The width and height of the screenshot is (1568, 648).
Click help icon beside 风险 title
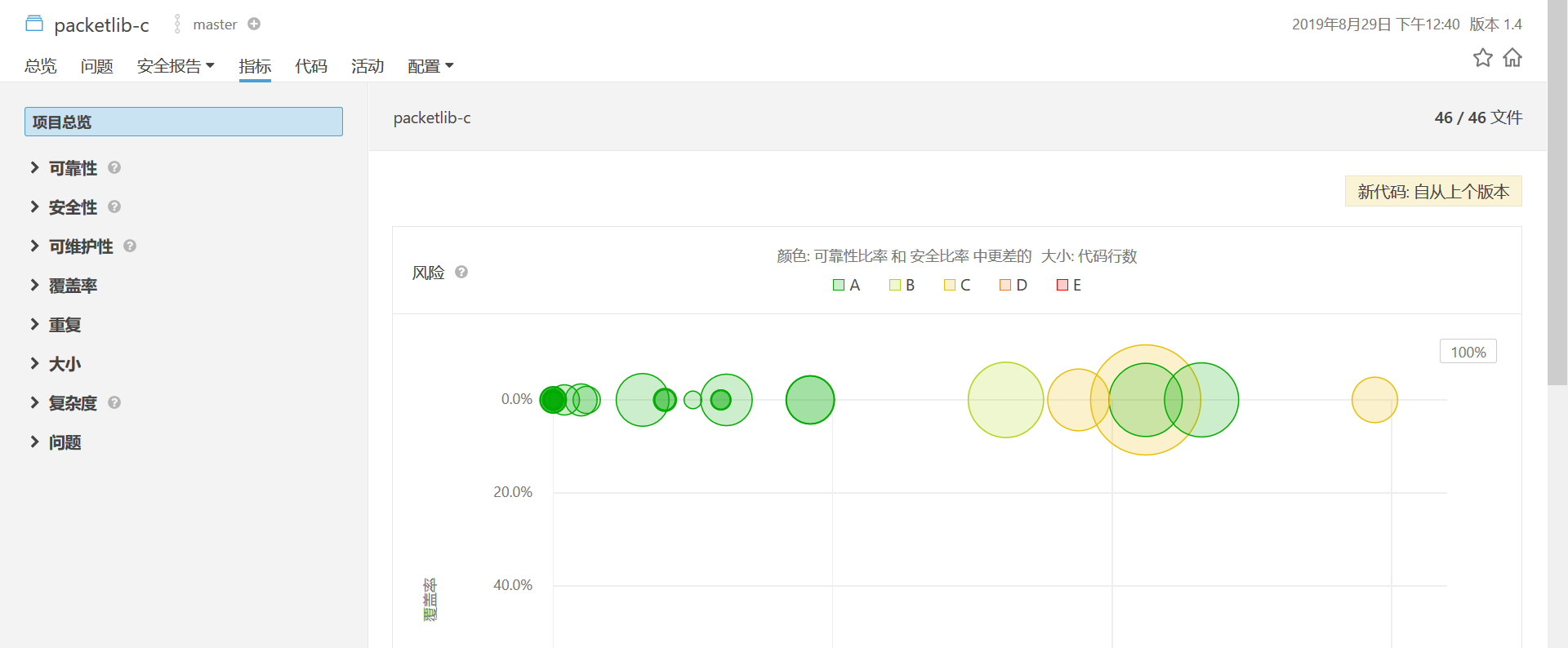[x=461, y=272]
